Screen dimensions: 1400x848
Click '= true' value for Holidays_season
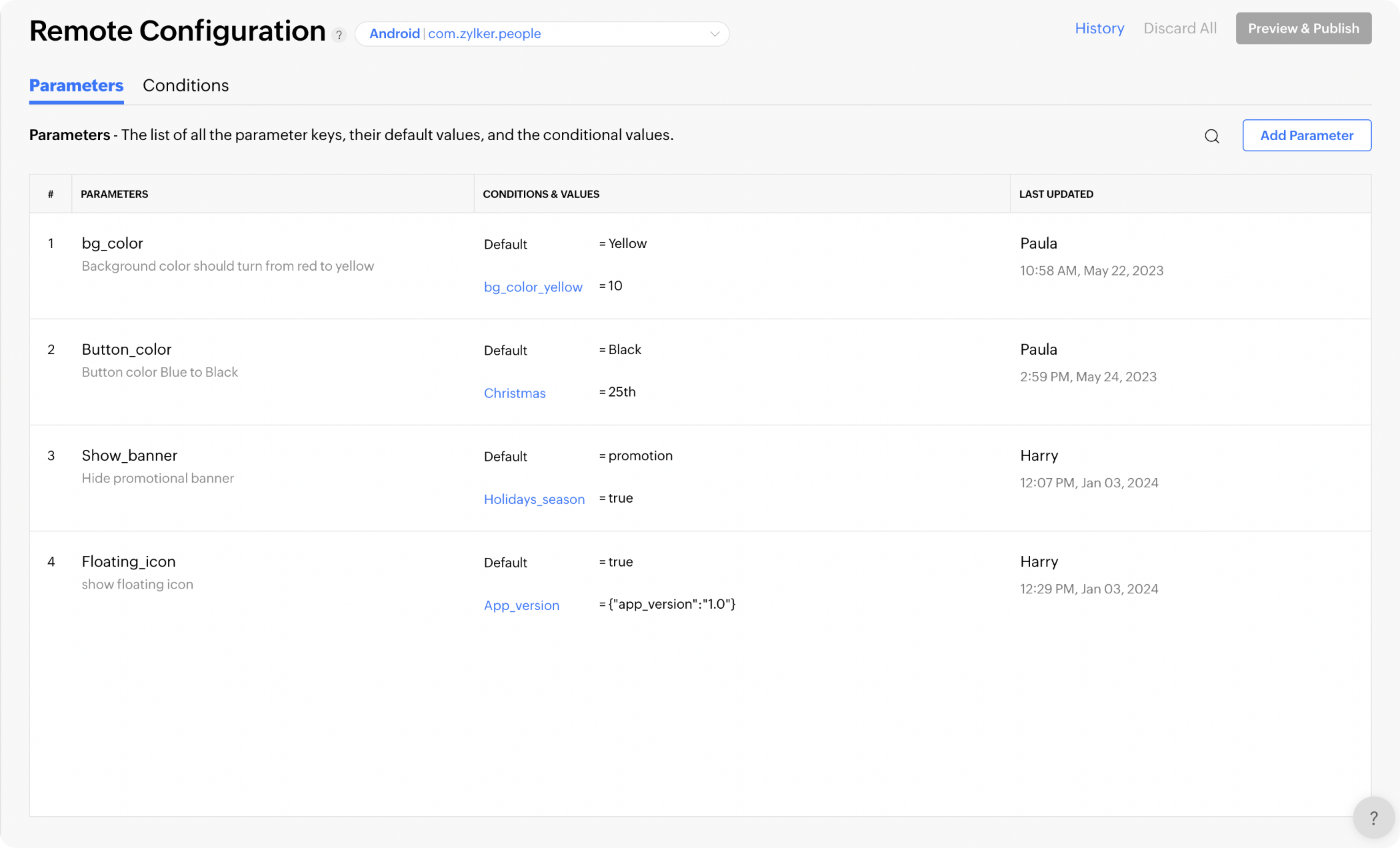click(616, 497)
